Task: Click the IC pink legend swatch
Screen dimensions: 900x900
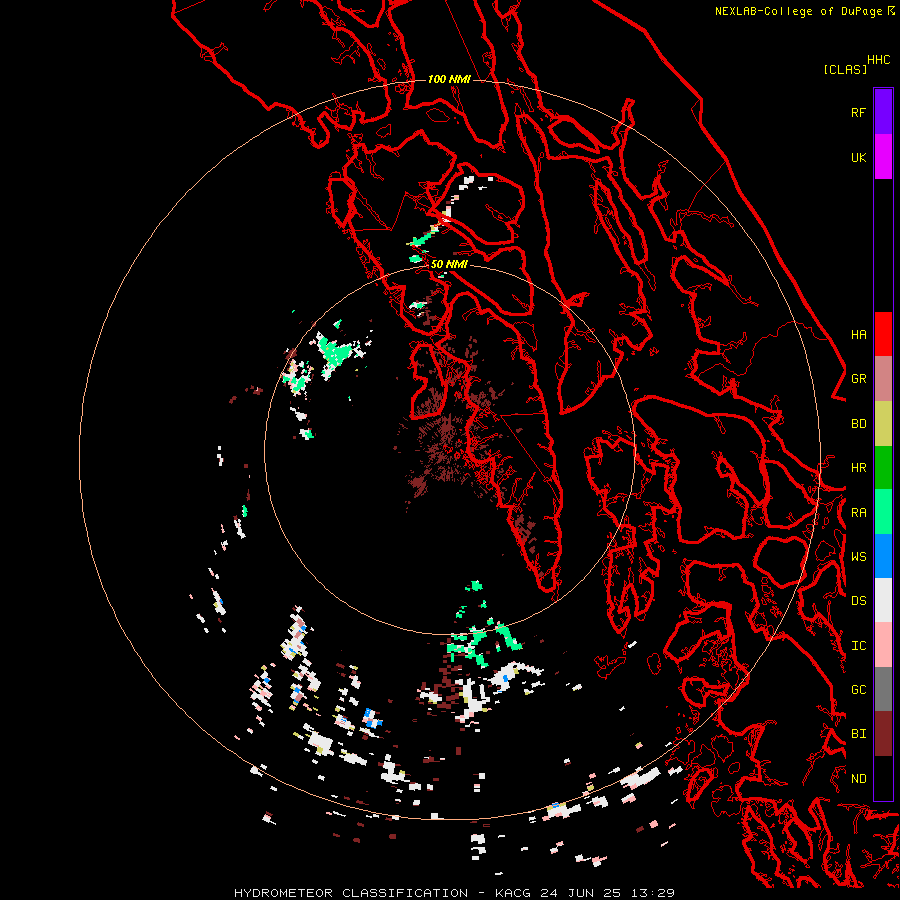Action: [x=883, y=645]
